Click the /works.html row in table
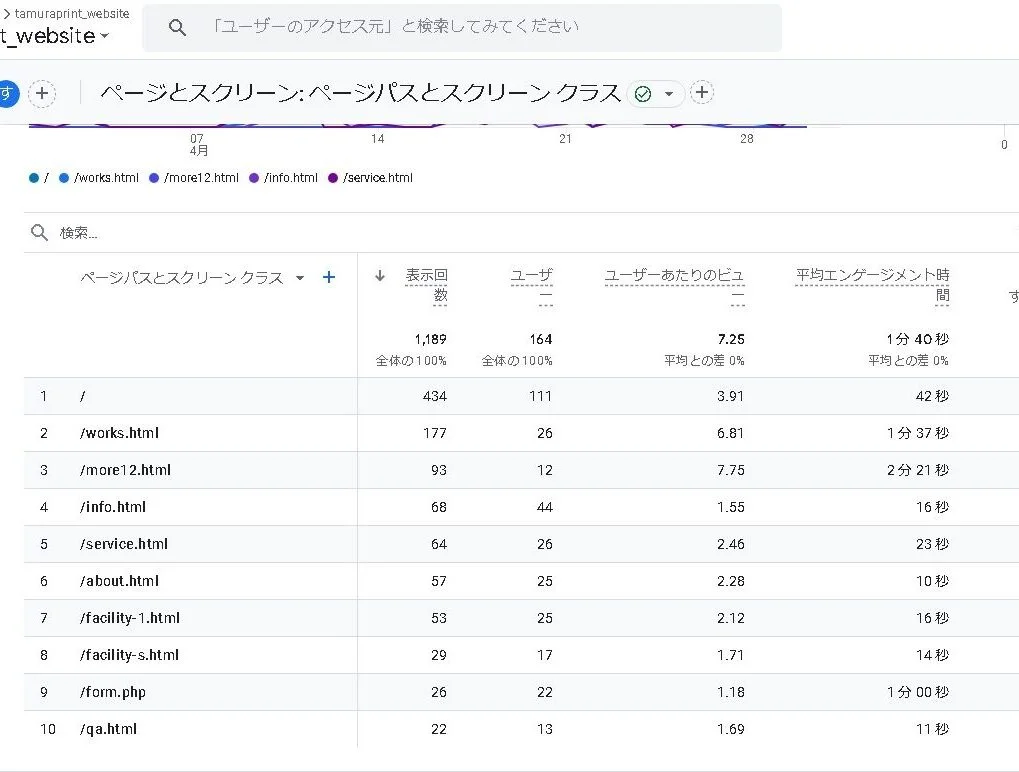This screenshot has width=1019, height=772. [x=119, y=433]
